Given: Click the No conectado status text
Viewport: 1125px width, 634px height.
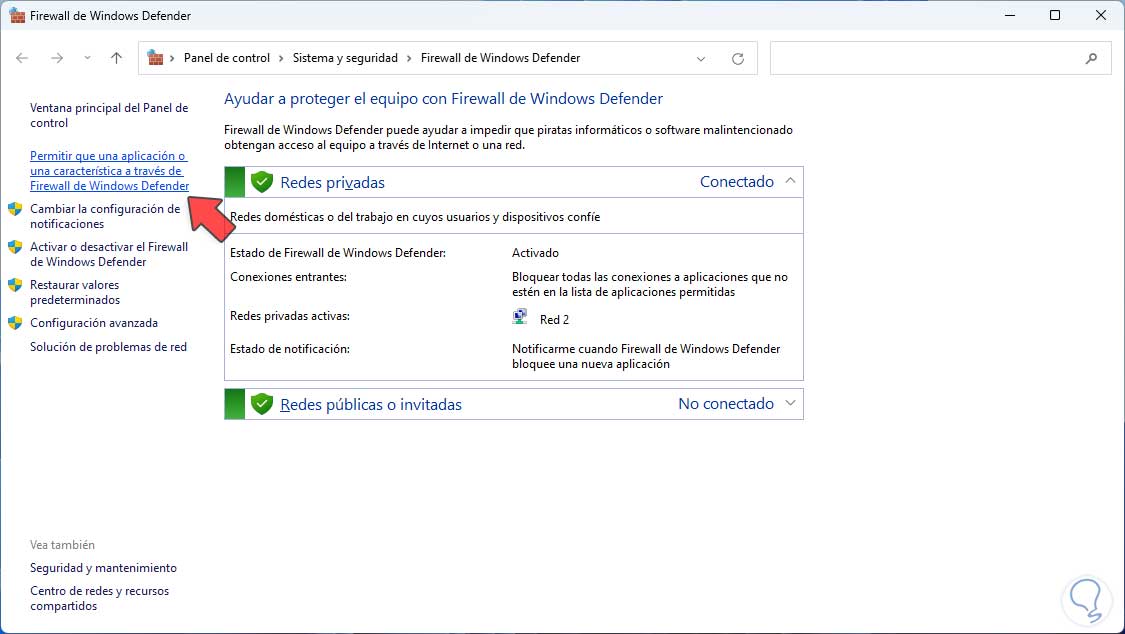Looking at the screenshot, I should tap(726, 404).
